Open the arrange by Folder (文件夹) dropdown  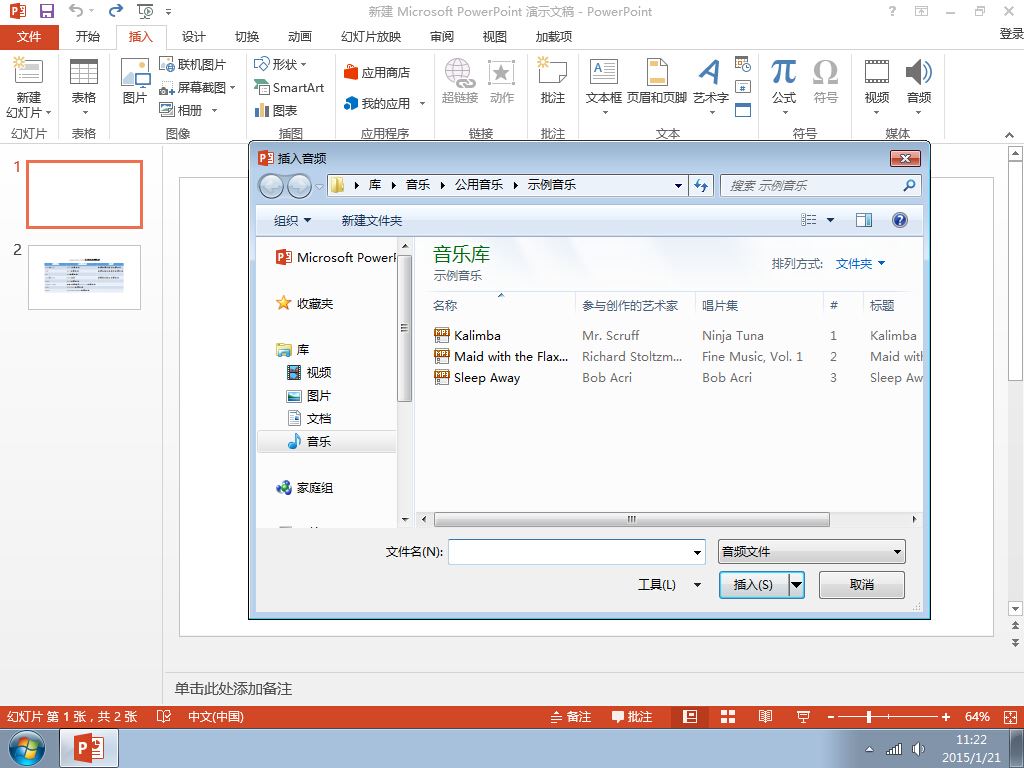click(x=860, y=264)
